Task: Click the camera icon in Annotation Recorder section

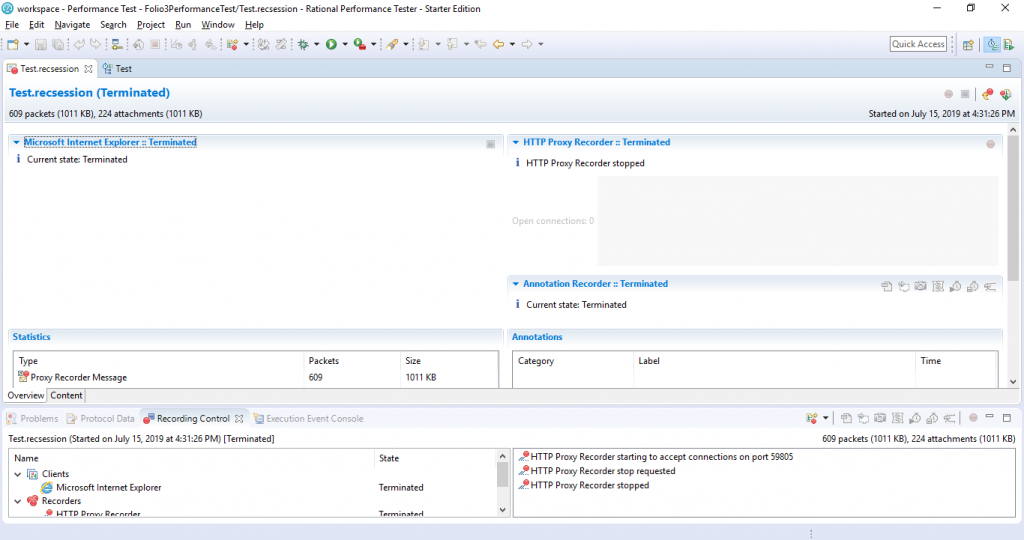Action: click(x=920, y=286)
